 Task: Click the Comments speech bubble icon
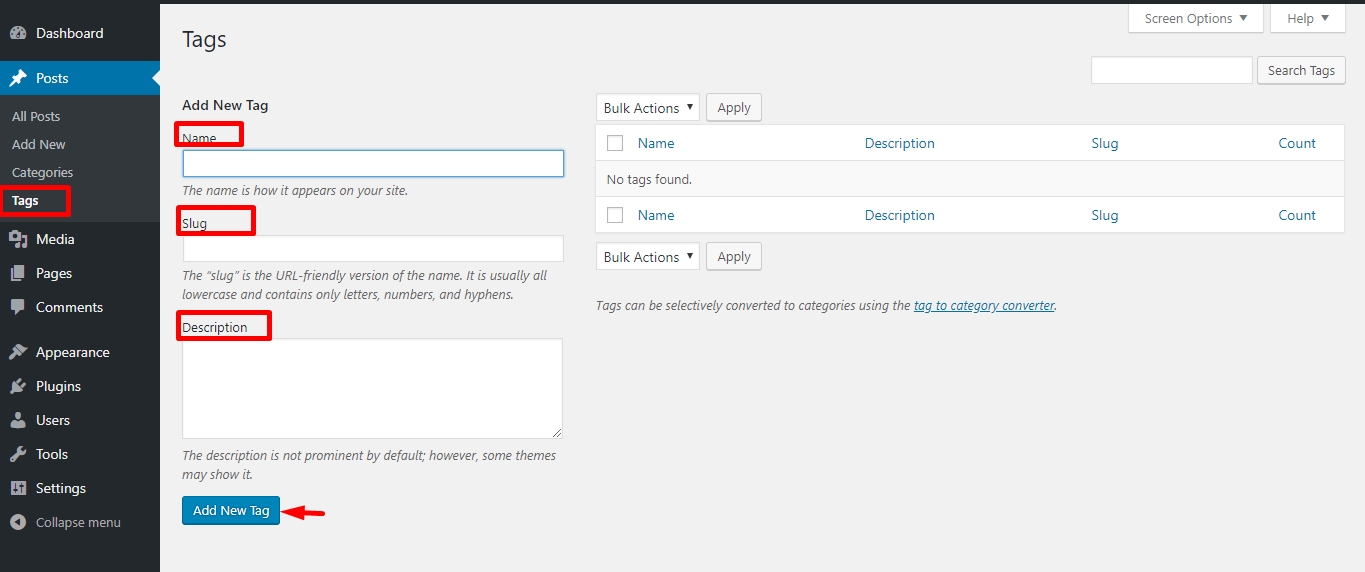point(18,307)
